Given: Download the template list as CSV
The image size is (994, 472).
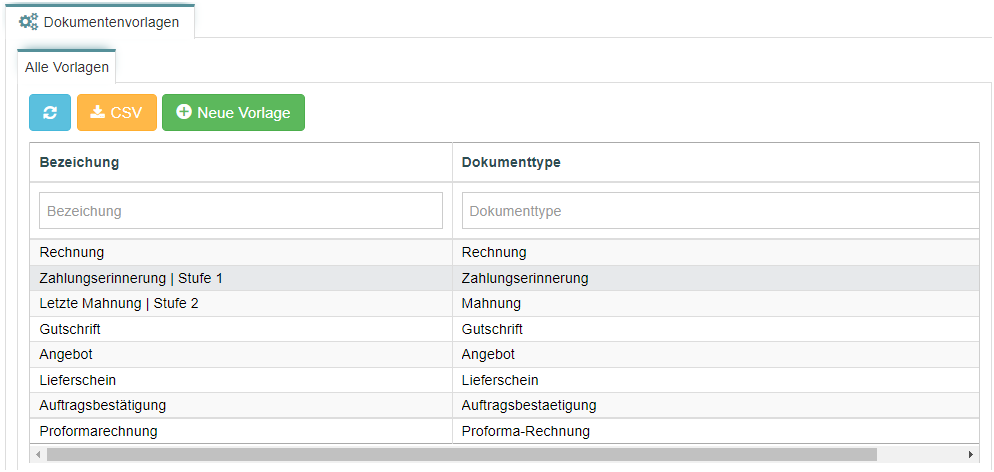Looking at the screenshot, I should 117,113.
